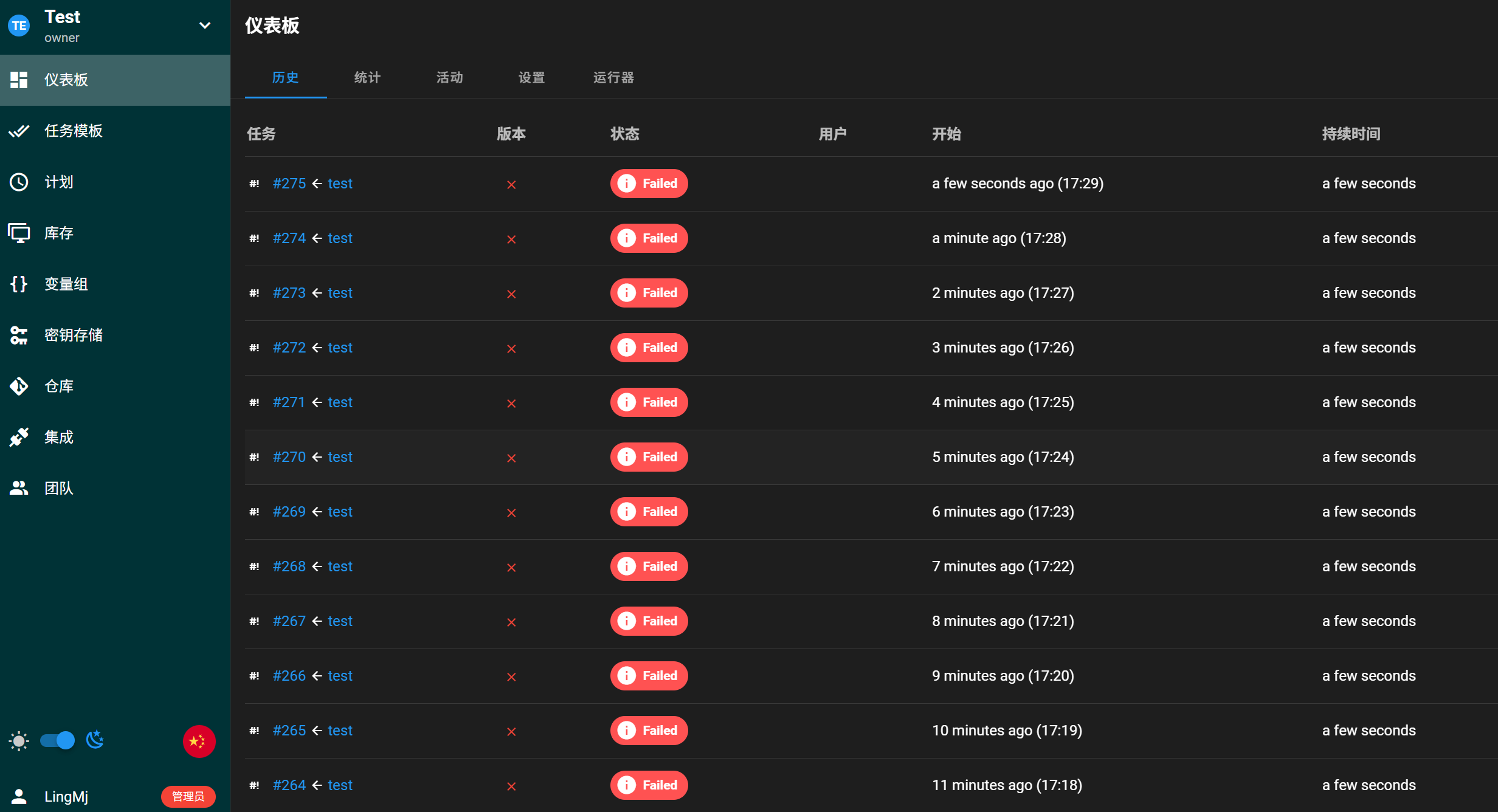Click start time '10 minutes ago (17:19)'

pyautogui.click(x=1007, y=731)
